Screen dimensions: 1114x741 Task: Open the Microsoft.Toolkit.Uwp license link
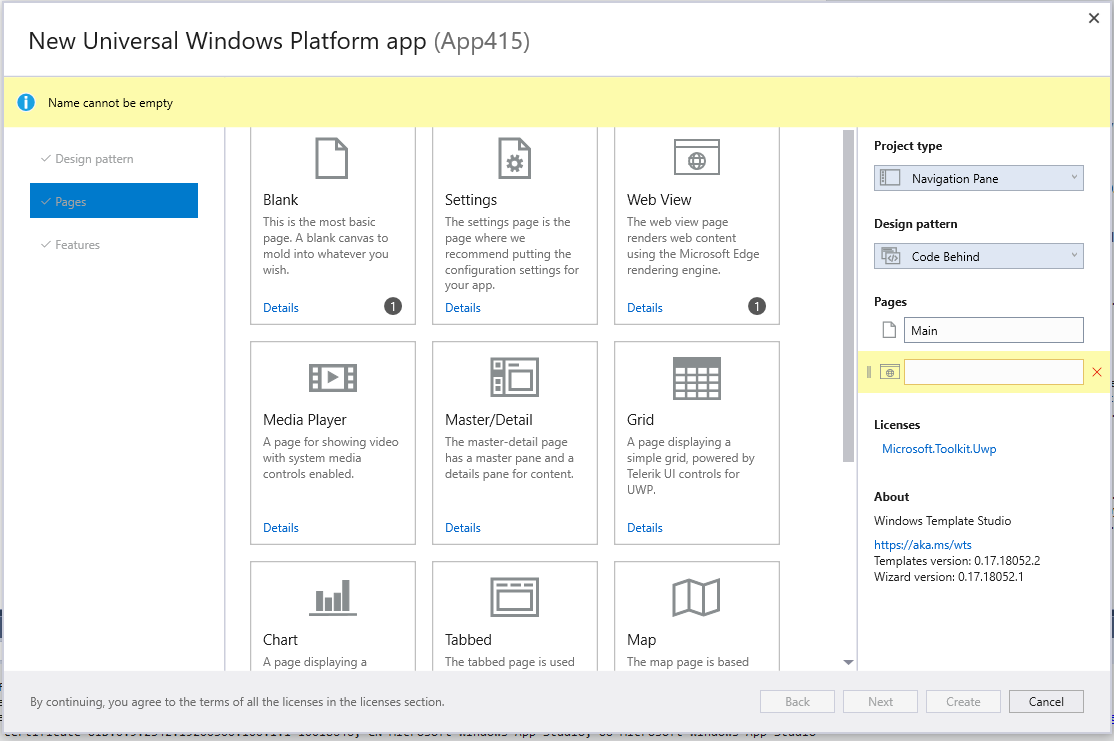tap(939, 448)
